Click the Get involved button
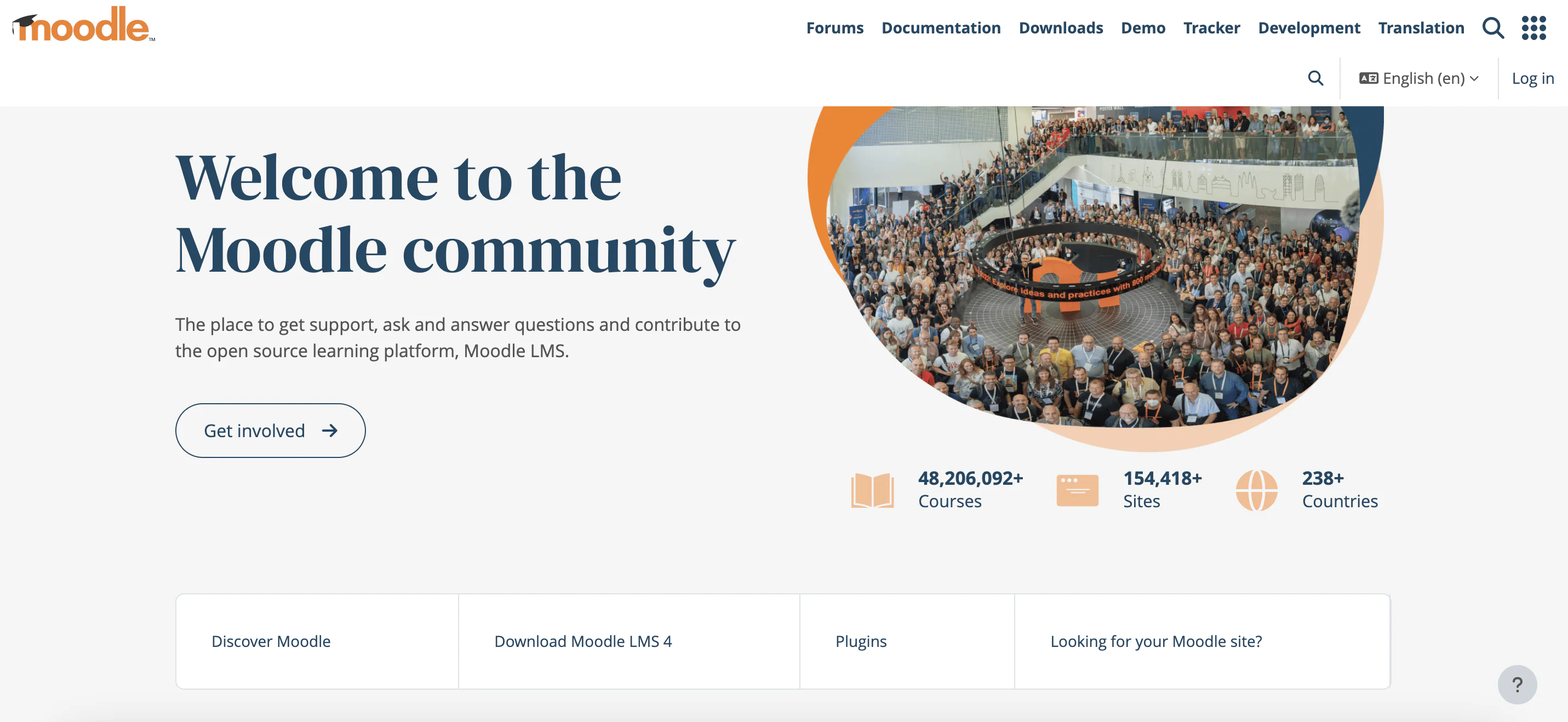 [270, 430]
